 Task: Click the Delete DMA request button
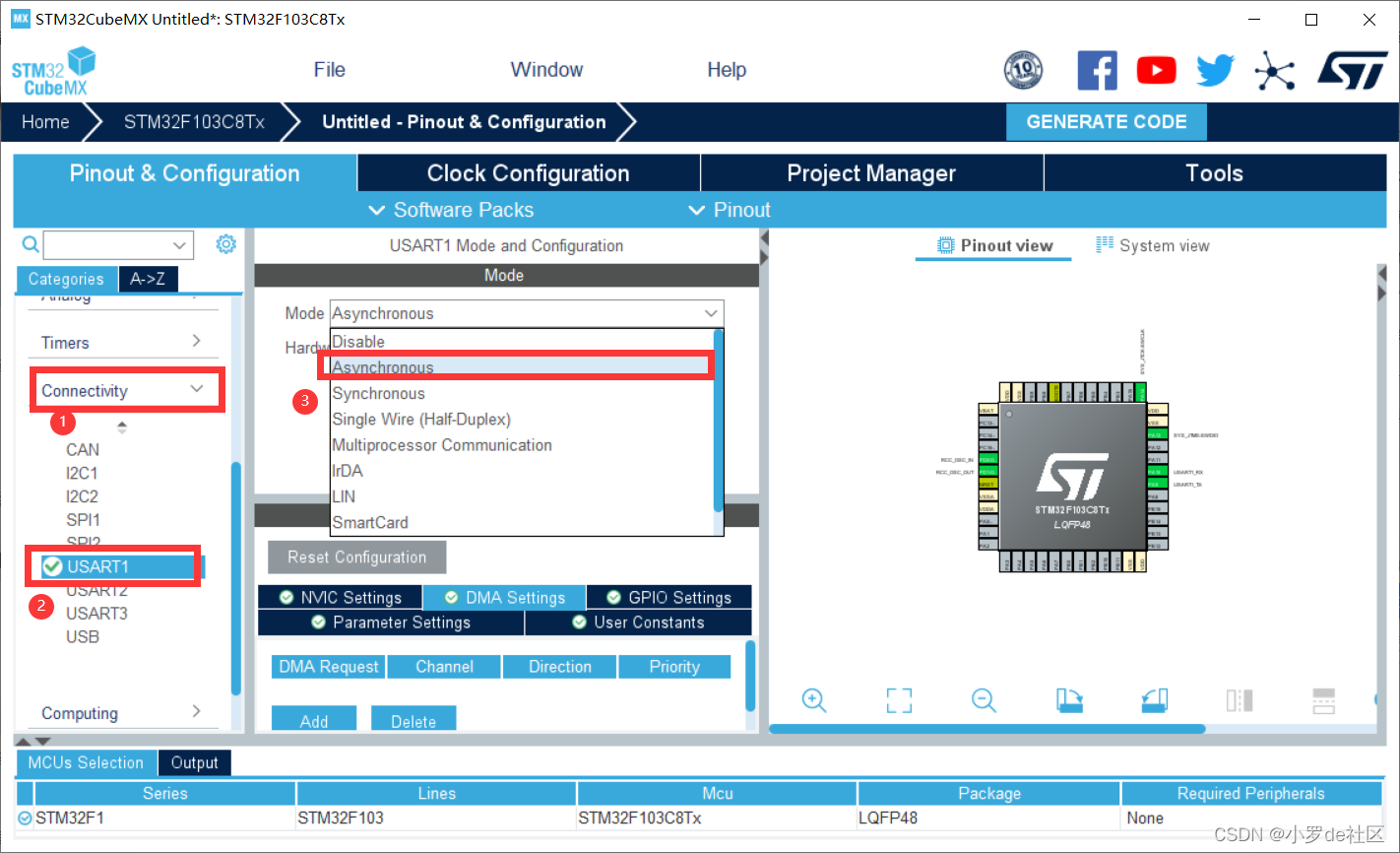point(414,720)
